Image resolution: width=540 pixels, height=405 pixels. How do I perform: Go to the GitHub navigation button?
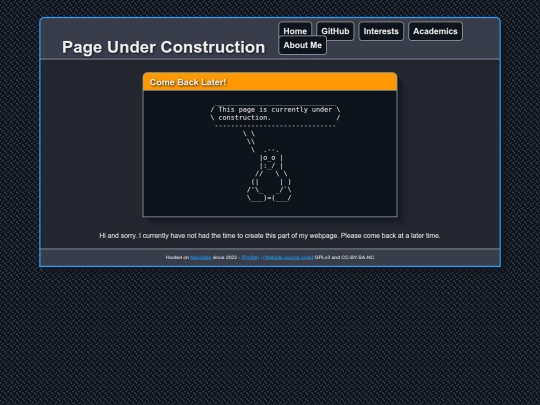(x=335, y=31)
